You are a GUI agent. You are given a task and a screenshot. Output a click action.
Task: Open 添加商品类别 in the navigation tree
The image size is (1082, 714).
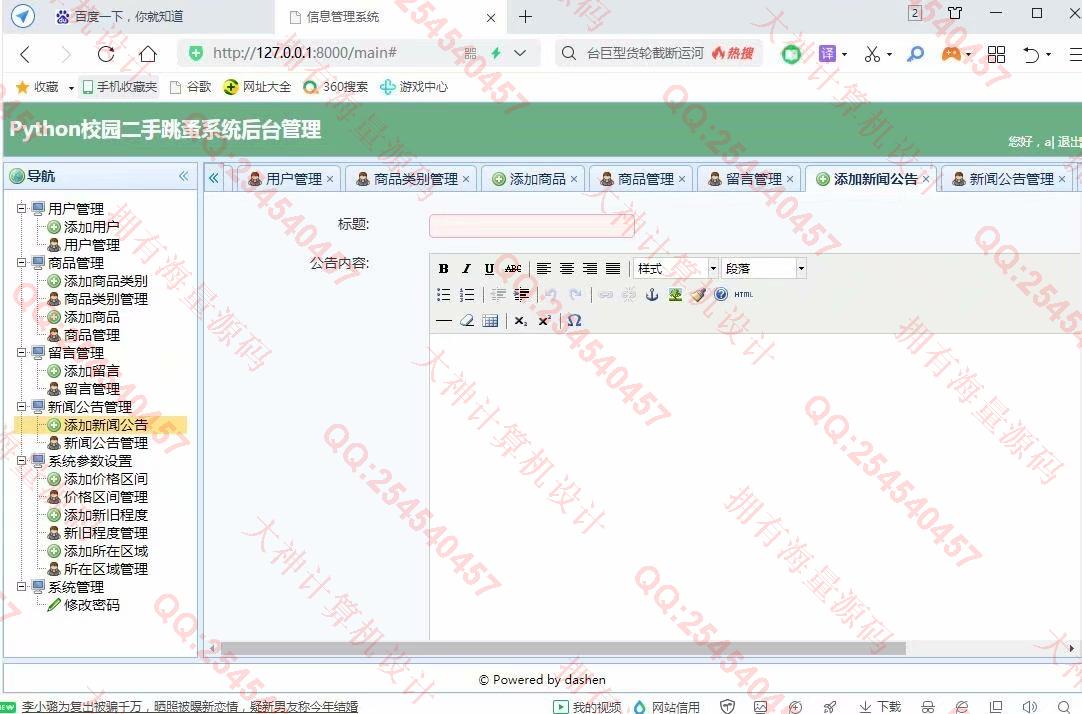(106, 281)
